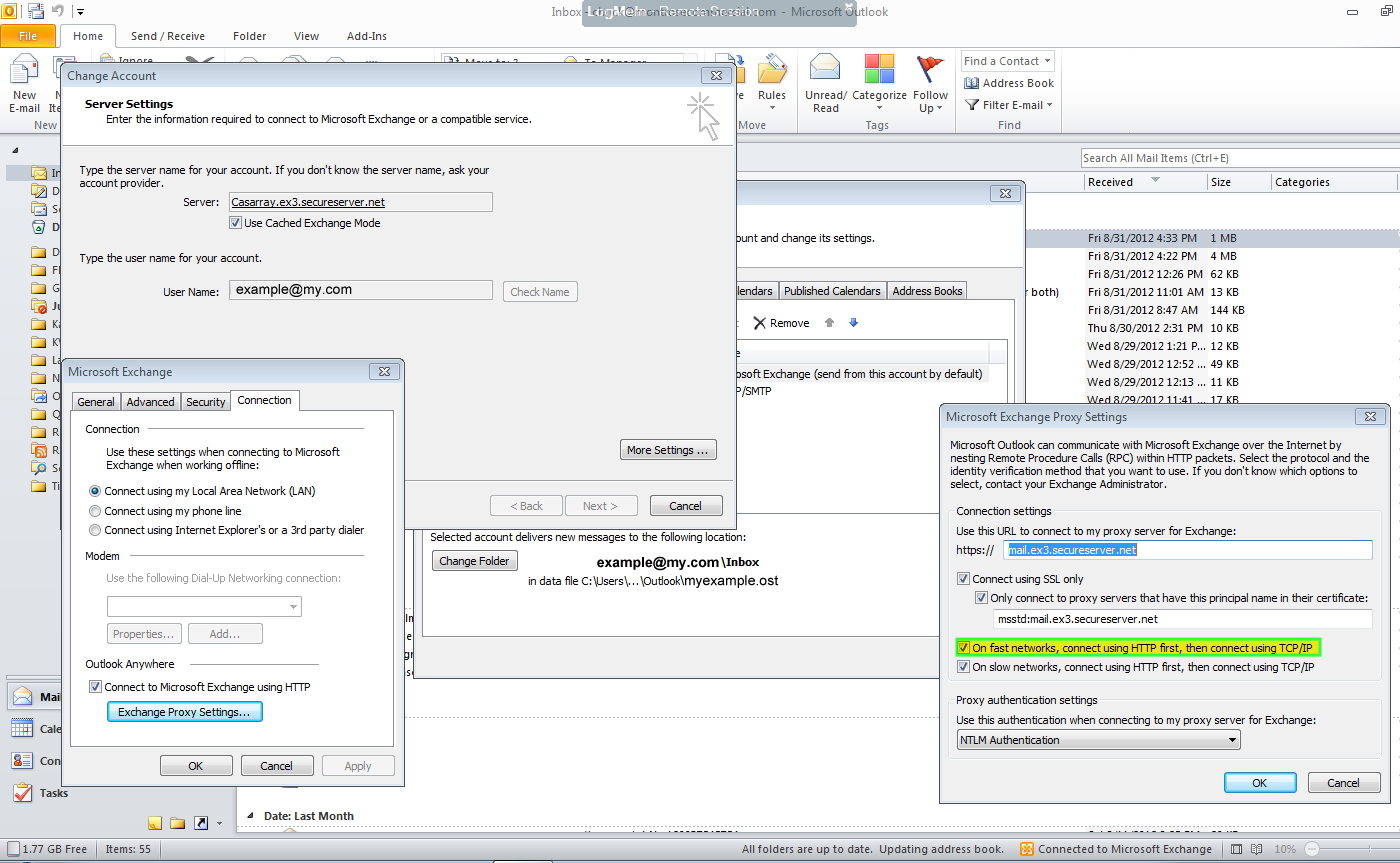Switch to the Folder ribbon tab
This screenshot has height=863, width=1400.
[250, 36]
